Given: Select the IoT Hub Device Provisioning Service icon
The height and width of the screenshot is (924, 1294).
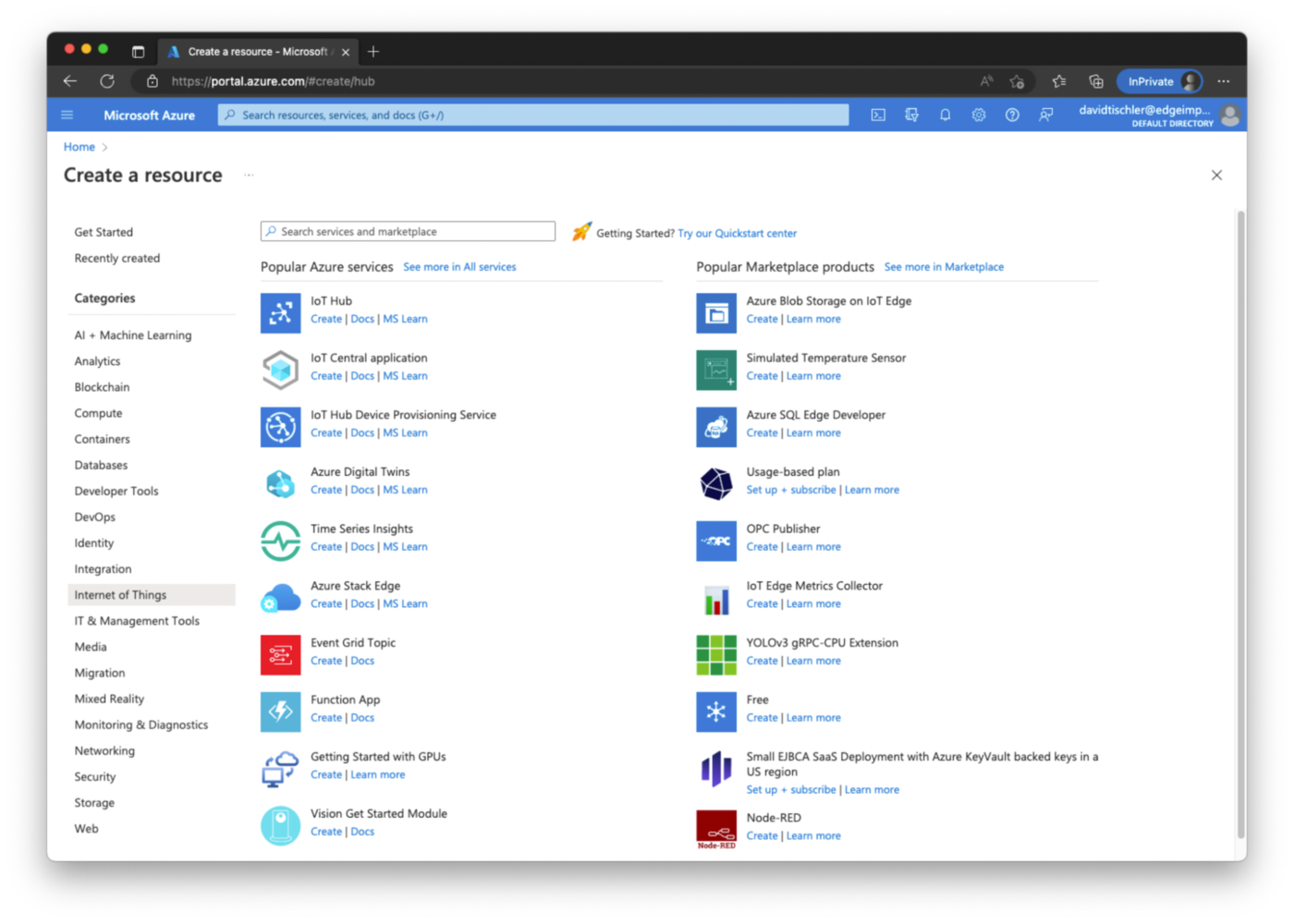Looking at the screenshot, I should point(280,427).
